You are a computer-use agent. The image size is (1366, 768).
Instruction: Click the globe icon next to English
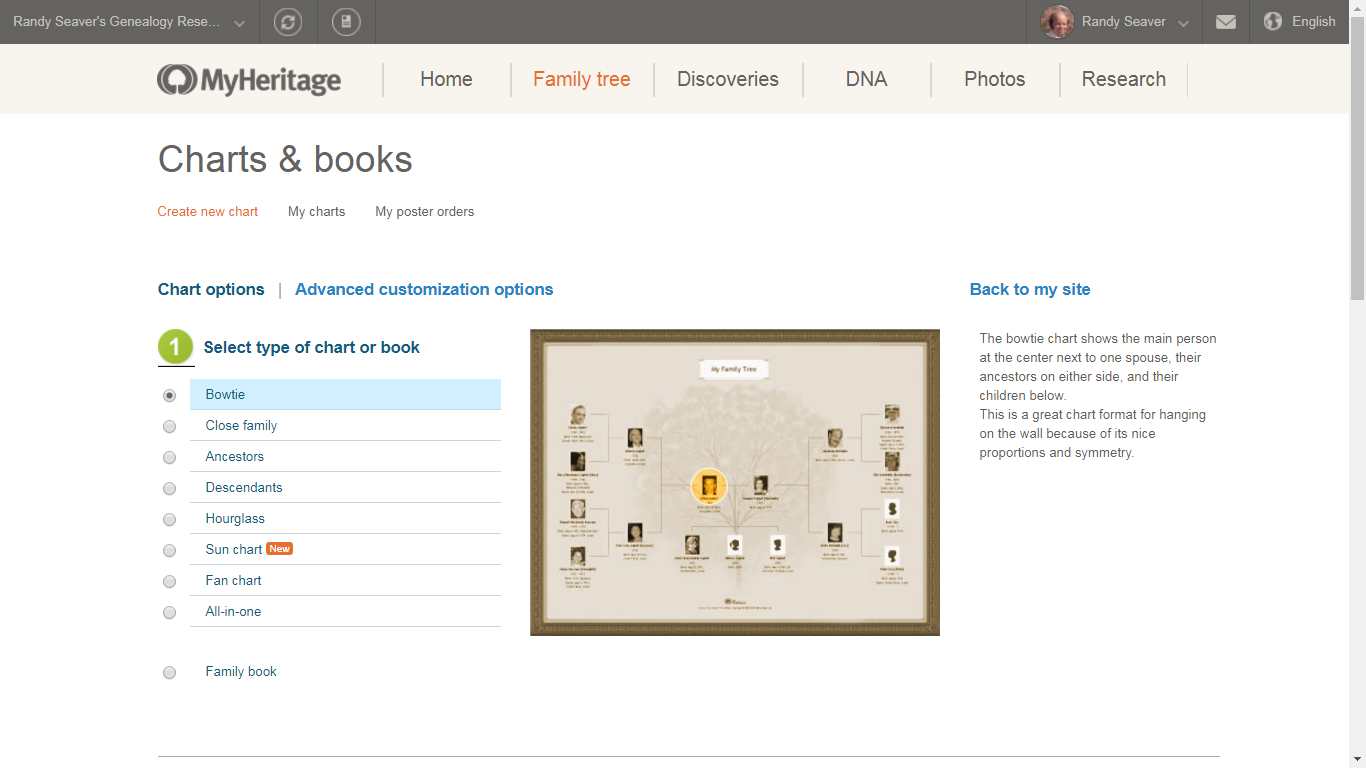1273,21
